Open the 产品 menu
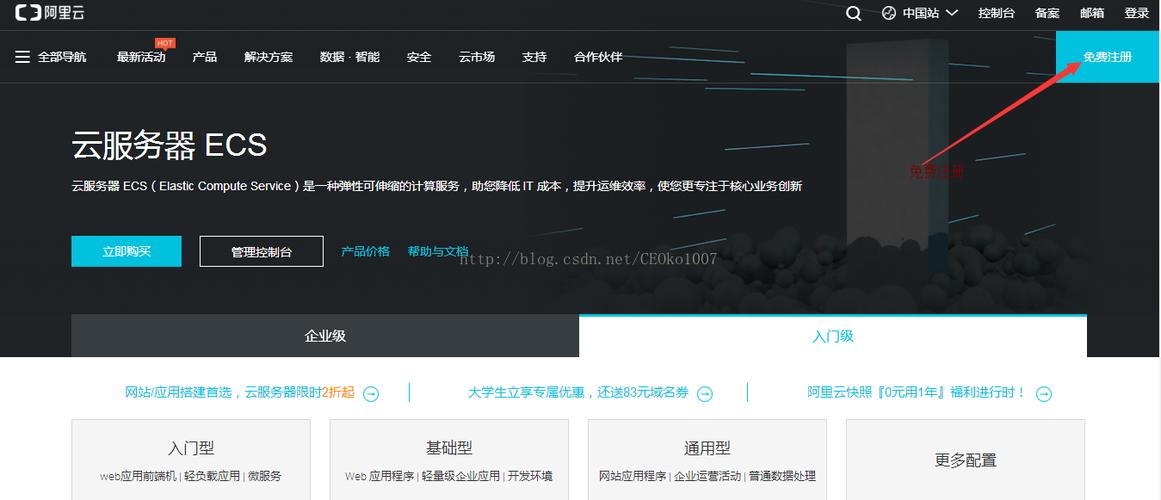Screen dimensions: 1161x500 click(x=204, y=57)
